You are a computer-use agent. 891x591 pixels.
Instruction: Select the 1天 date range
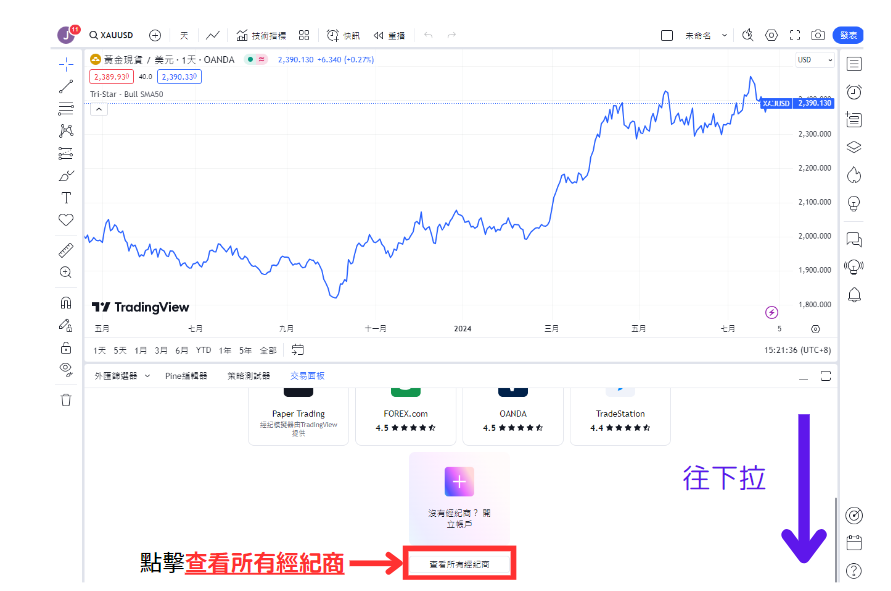coord(99,351)
